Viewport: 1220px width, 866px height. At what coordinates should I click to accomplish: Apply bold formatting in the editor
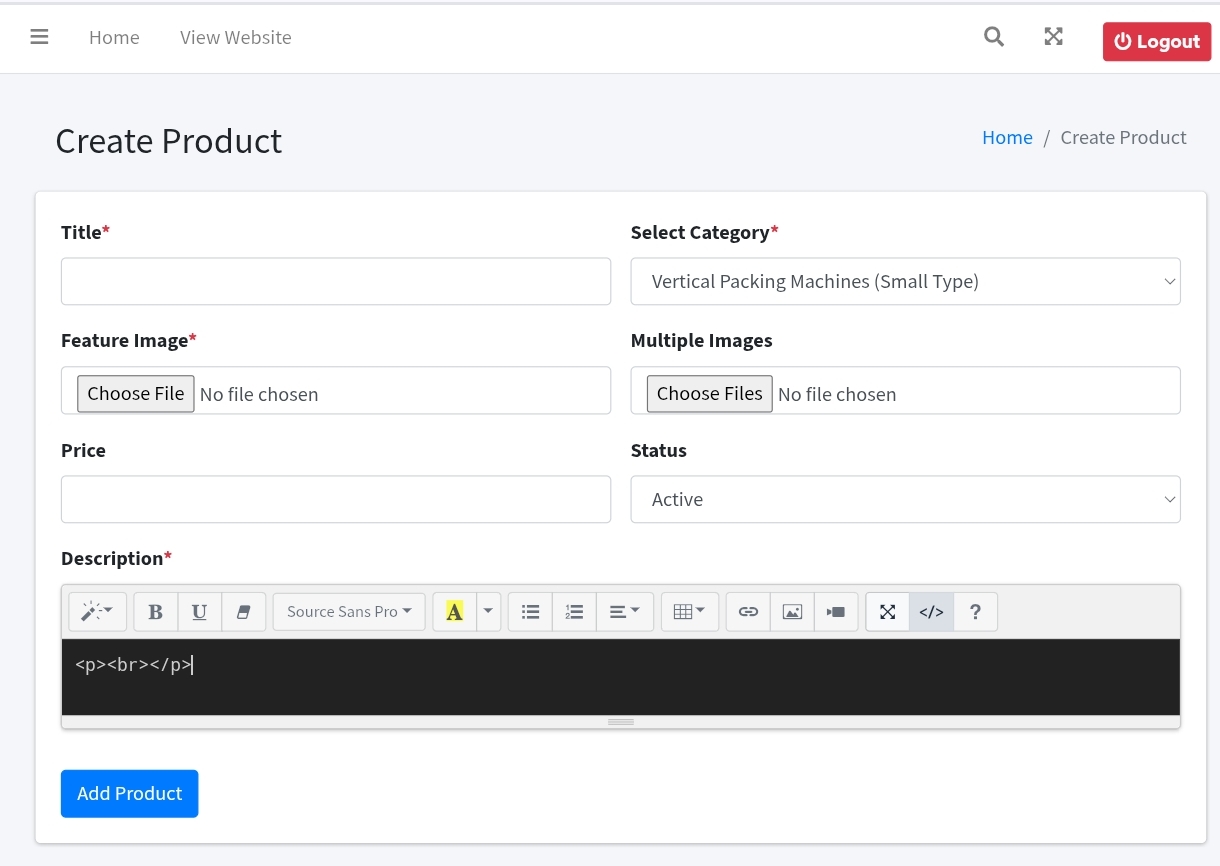(x=156, y=612)
